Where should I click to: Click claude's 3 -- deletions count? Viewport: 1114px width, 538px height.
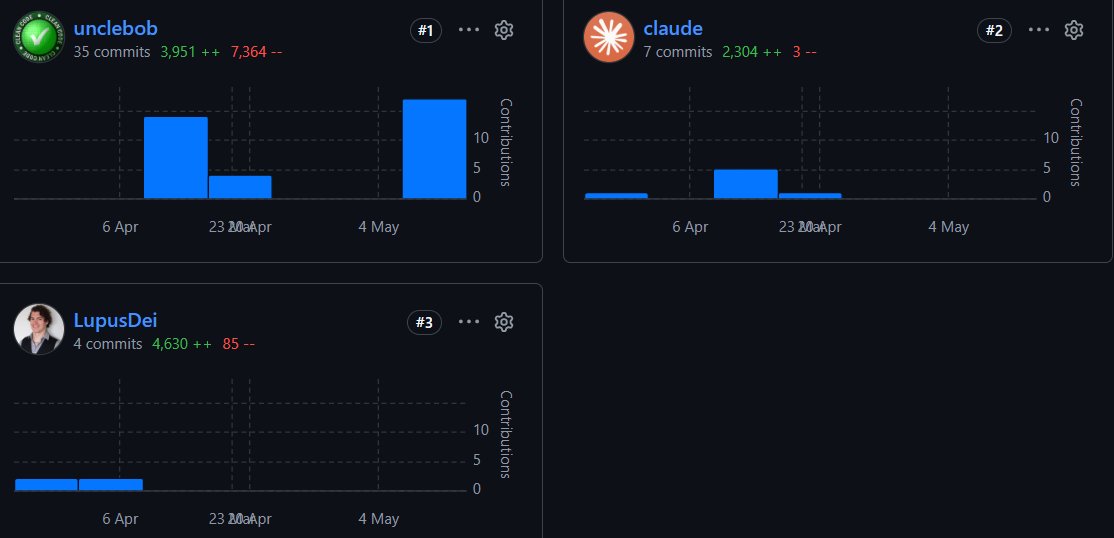coord(804,52)
